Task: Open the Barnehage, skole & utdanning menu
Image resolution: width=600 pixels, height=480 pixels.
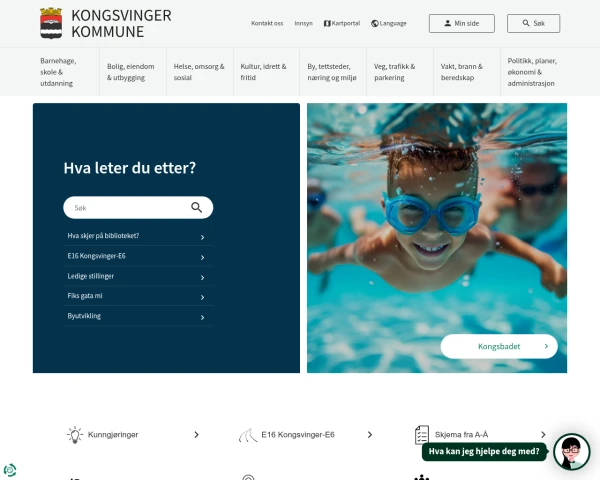Action: tap(66, 72)
